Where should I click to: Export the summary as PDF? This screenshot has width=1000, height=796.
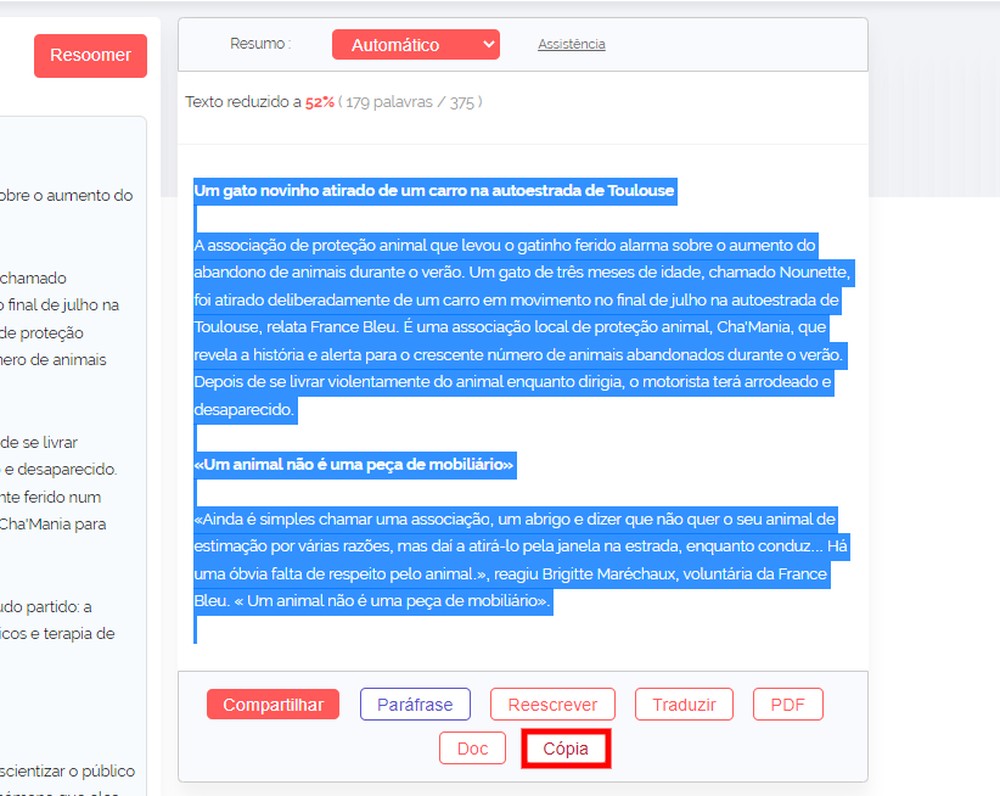pos(788,704)
